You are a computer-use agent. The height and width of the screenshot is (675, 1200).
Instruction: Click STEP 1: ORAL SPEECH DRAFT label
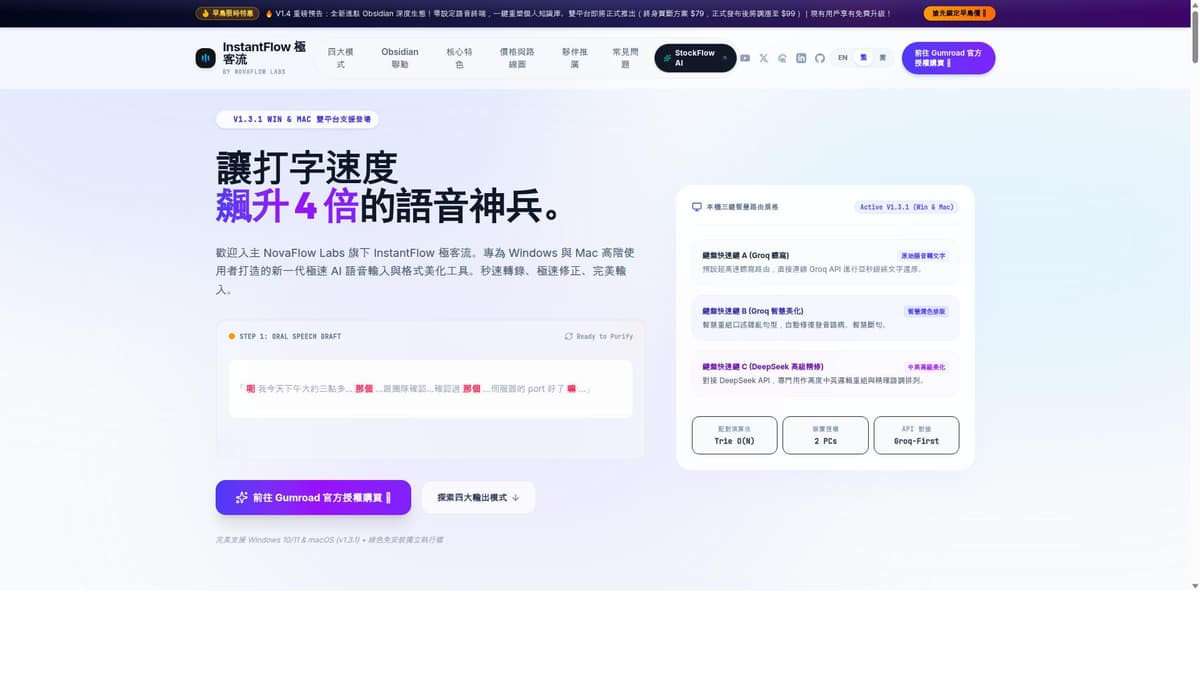pos(290,336)
